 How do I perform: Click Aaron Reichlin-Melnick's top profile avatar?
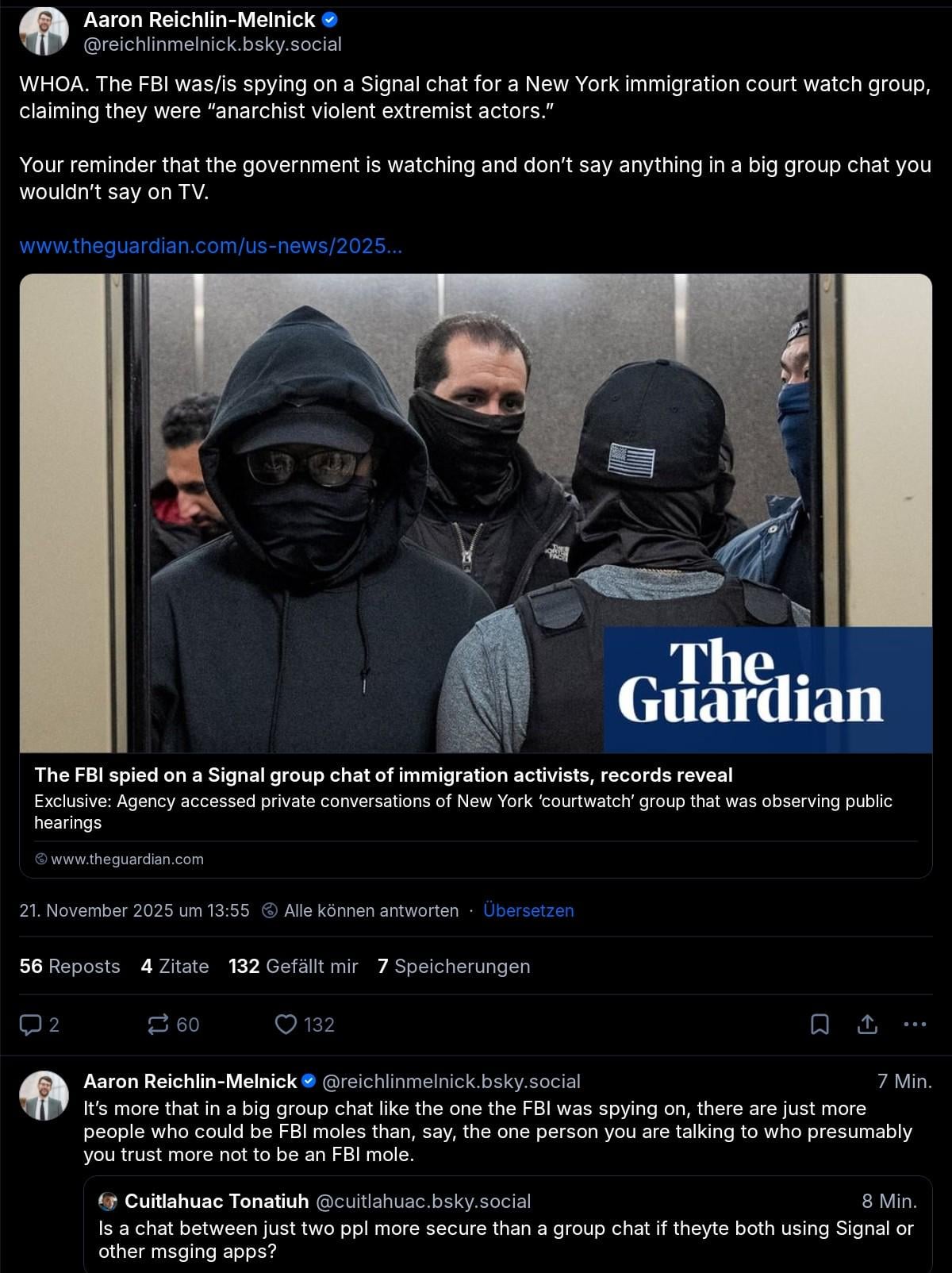tap(44, 32)
